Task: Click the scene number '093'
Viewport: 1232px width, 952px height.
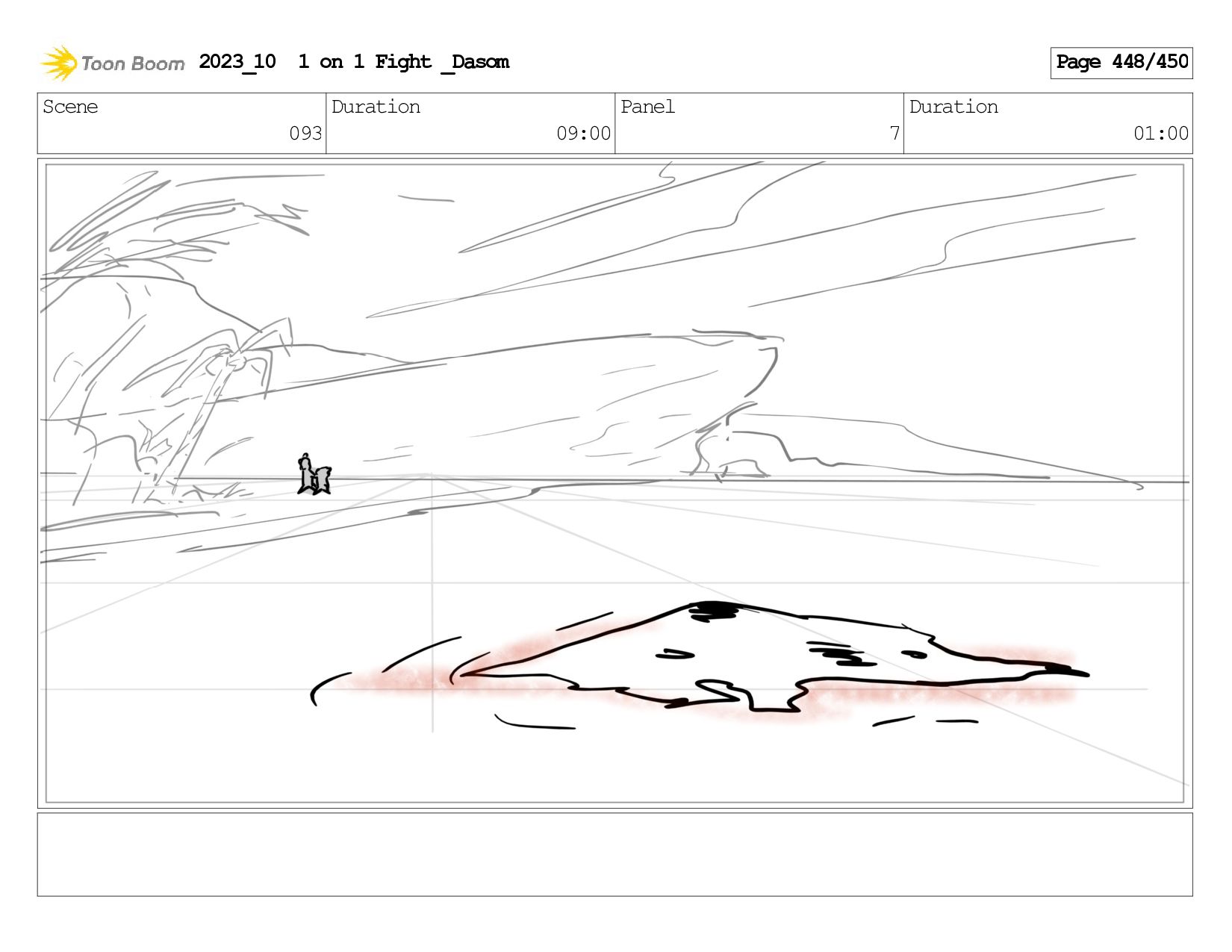Action: pyautogui.click(x=305, y=133)
